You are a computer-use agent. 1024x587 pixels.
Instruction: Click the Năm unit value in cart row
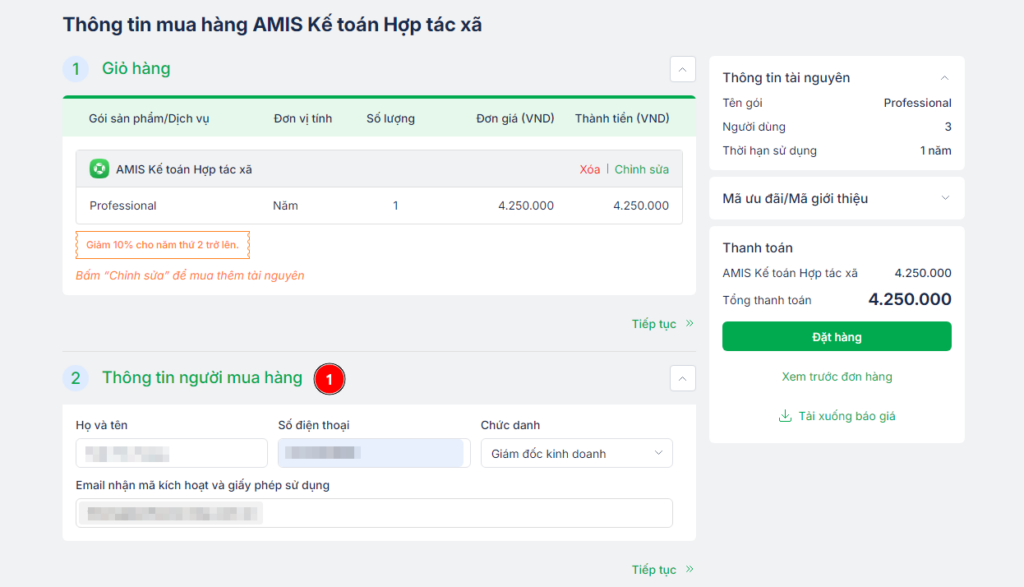(x=285, y=206)
